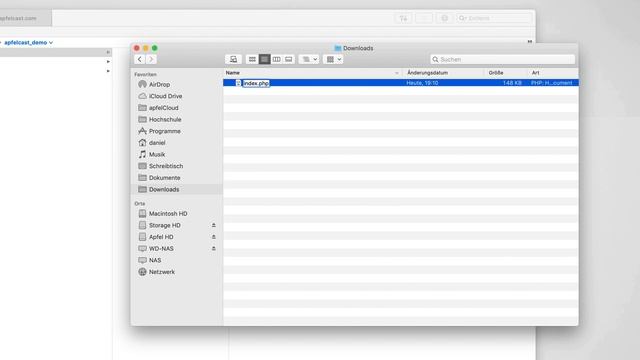Eject the Apfel HD volume
Screen dimensions: 640x360
pos(213,237)
